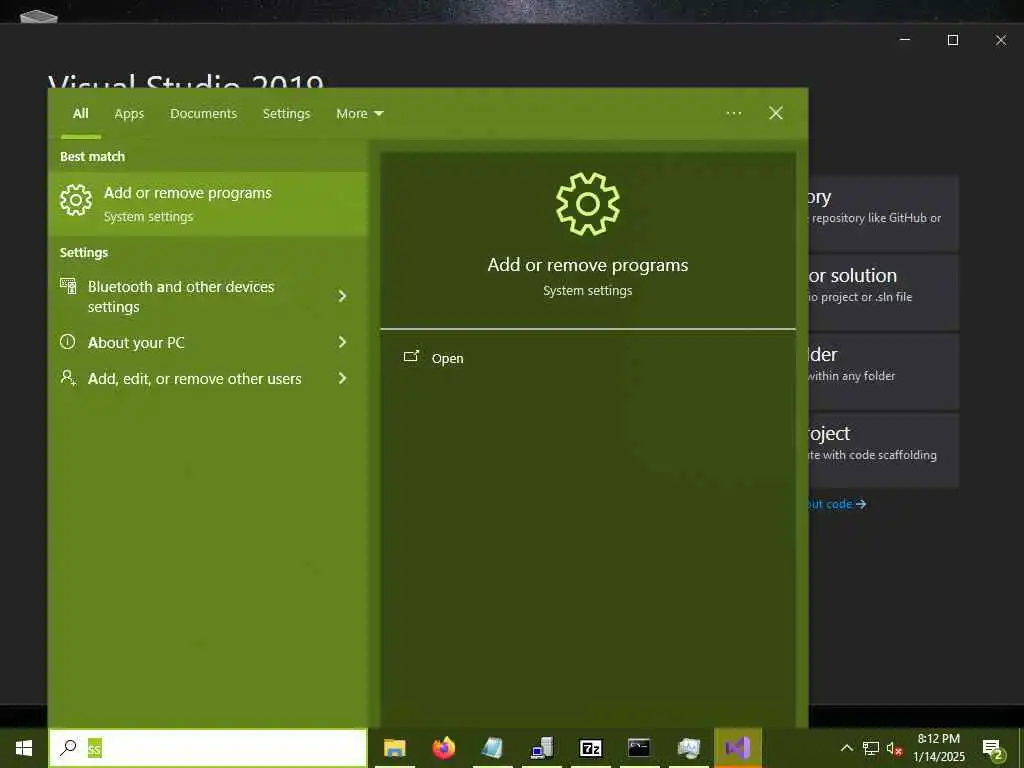Expand About your PC arrow
The width and height of the screenshot is (1024, 768).
click(x=342, y=342)
